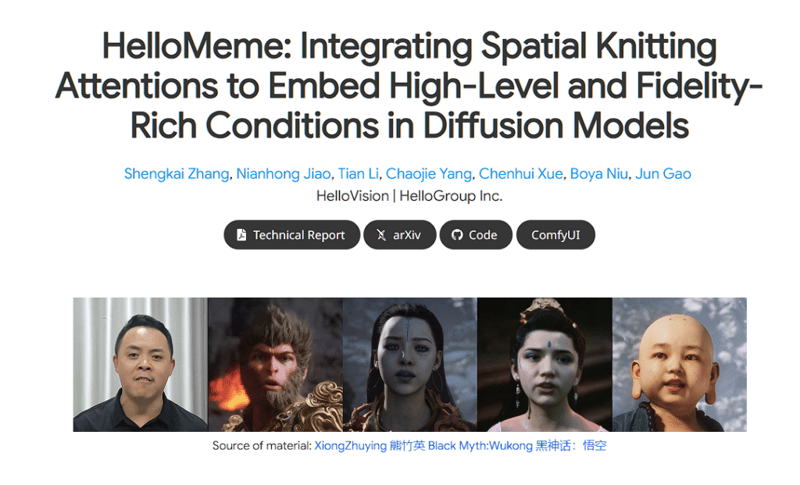800x485 pixels.
Task: Click the GitHub icon in Code button
Action: (x=457, y=235)
